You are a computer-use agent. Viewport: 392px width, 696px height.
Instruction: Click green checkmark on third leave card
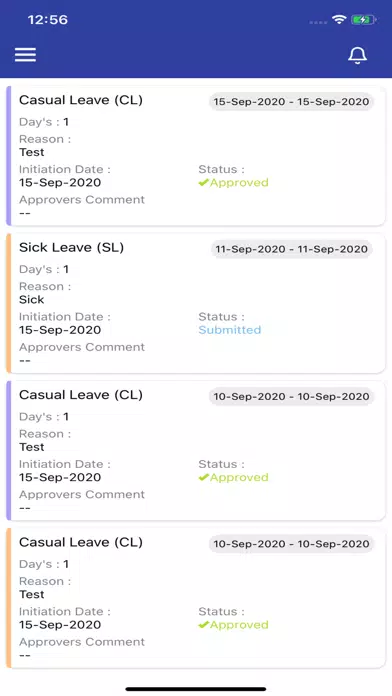pos(204,477)
